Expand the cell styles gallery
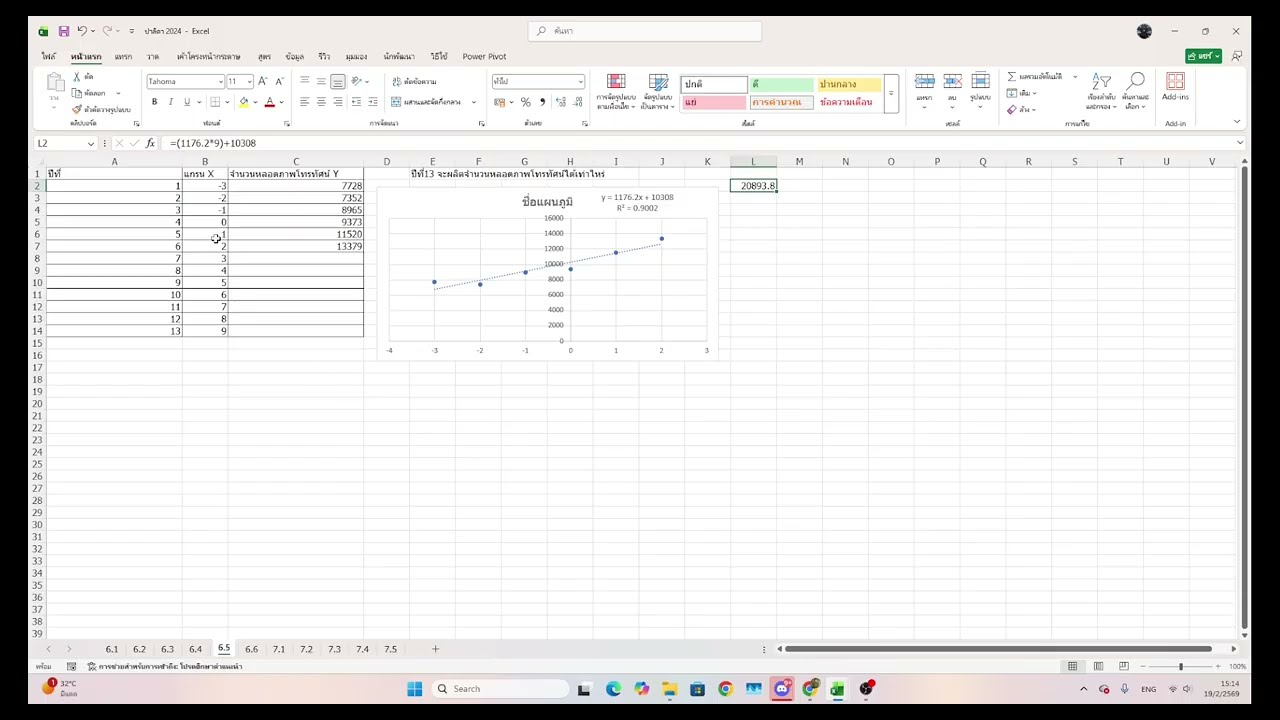1280x720 pixels. click(x=891, y=93)
